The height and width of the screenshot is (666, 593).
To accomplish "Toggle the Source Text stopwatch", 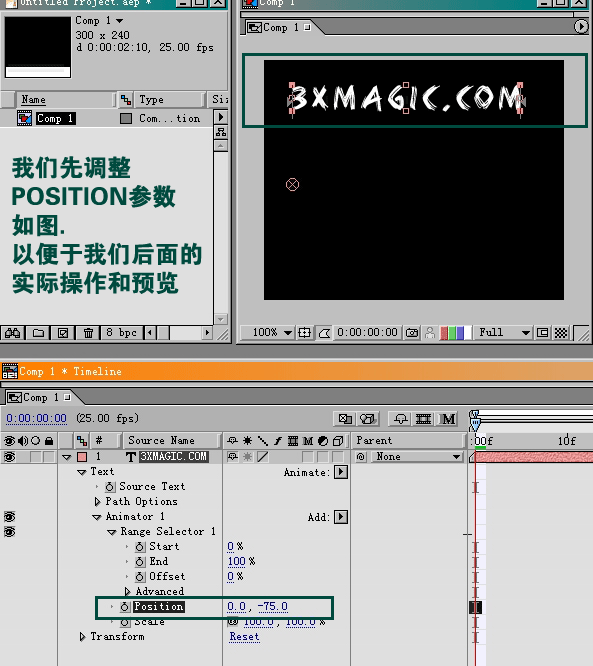I will click(x=110, y=487).
